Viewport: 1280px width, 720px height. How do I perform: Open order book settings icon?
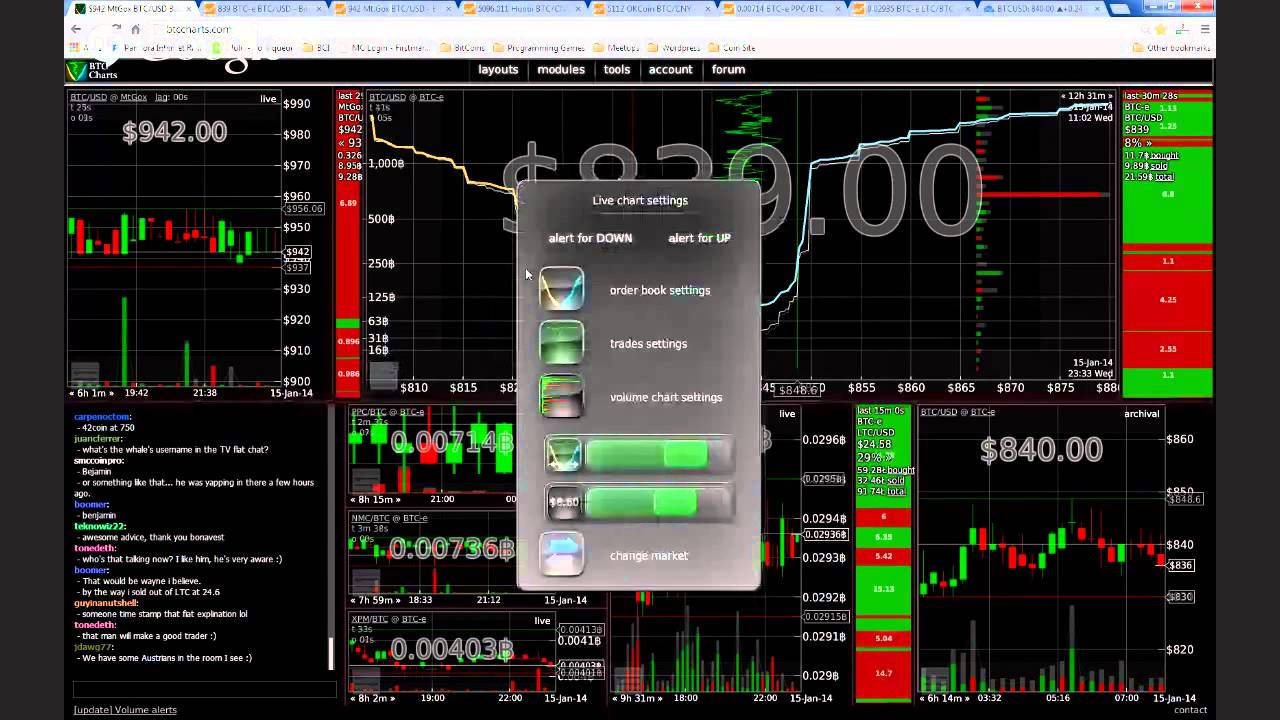click(x=561, y=289)
